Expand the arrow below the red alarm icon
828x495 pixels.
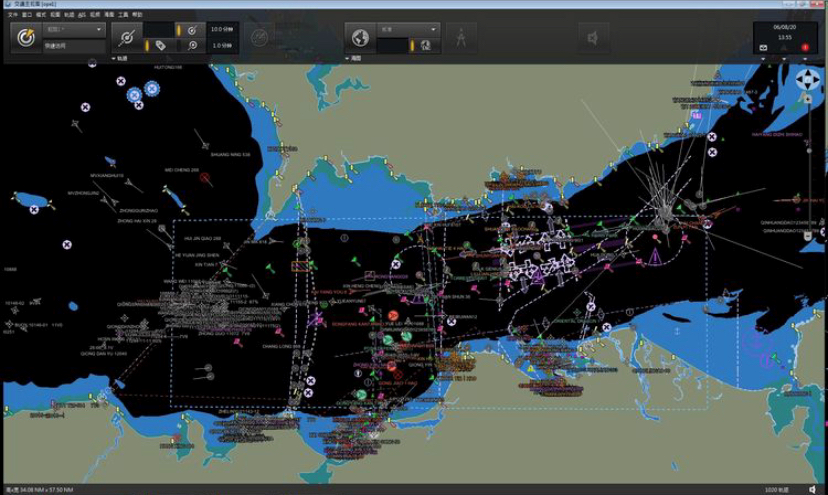click(805, 58)
